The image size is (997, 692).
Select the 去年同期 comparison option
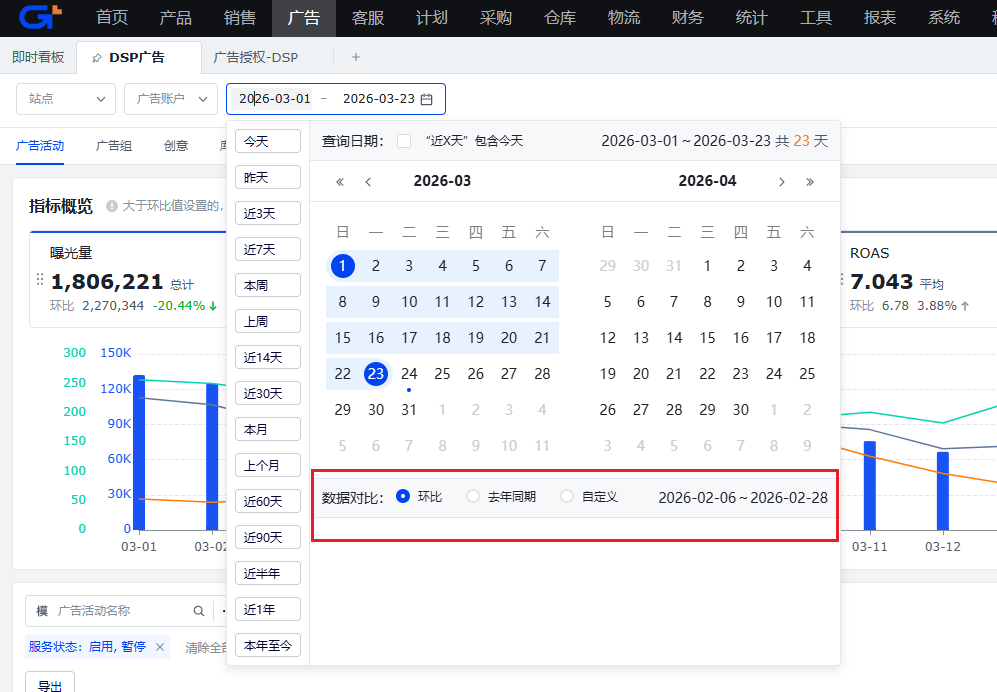473,497
